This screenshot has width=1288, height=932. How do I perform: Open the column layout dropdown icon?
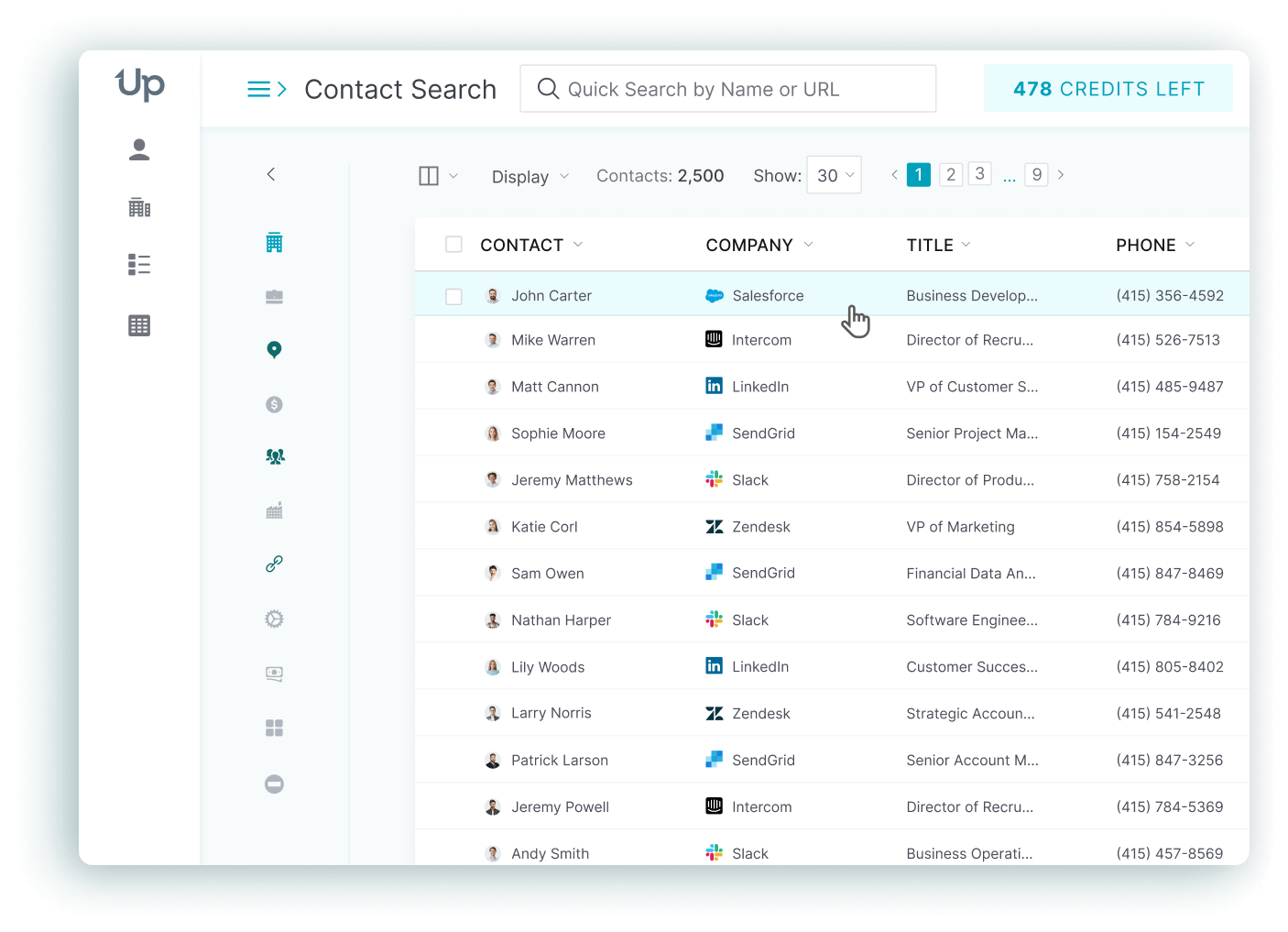438,176
